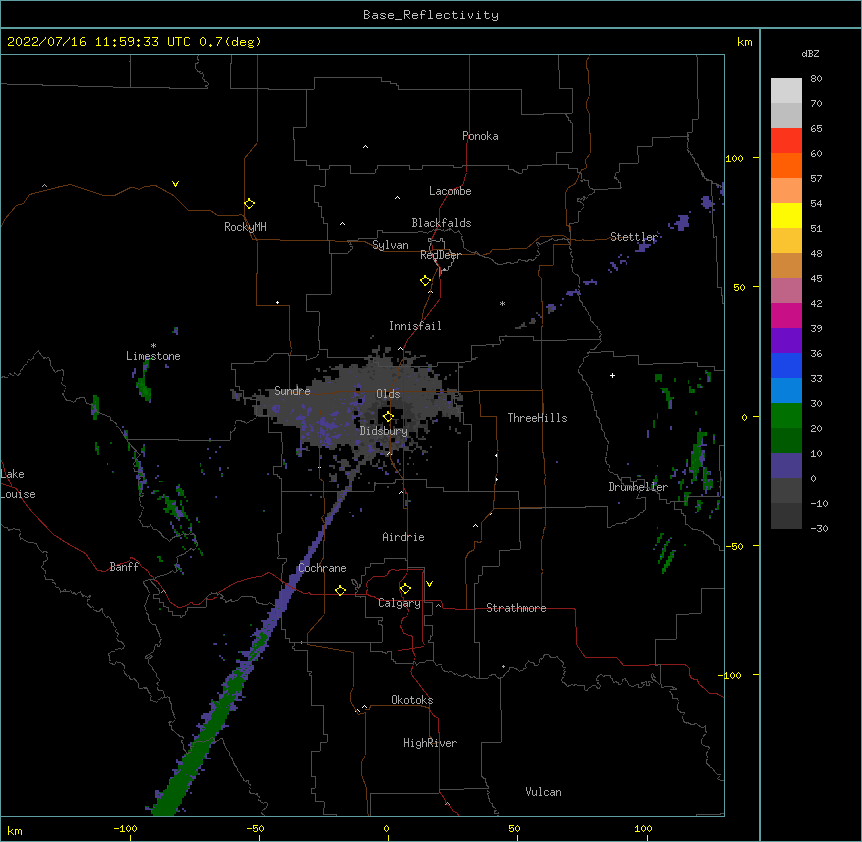This screenshot has height=842, width=862.
Task: Select the pink 42-45 dBZ legend swatch
Action: [786, 291]
